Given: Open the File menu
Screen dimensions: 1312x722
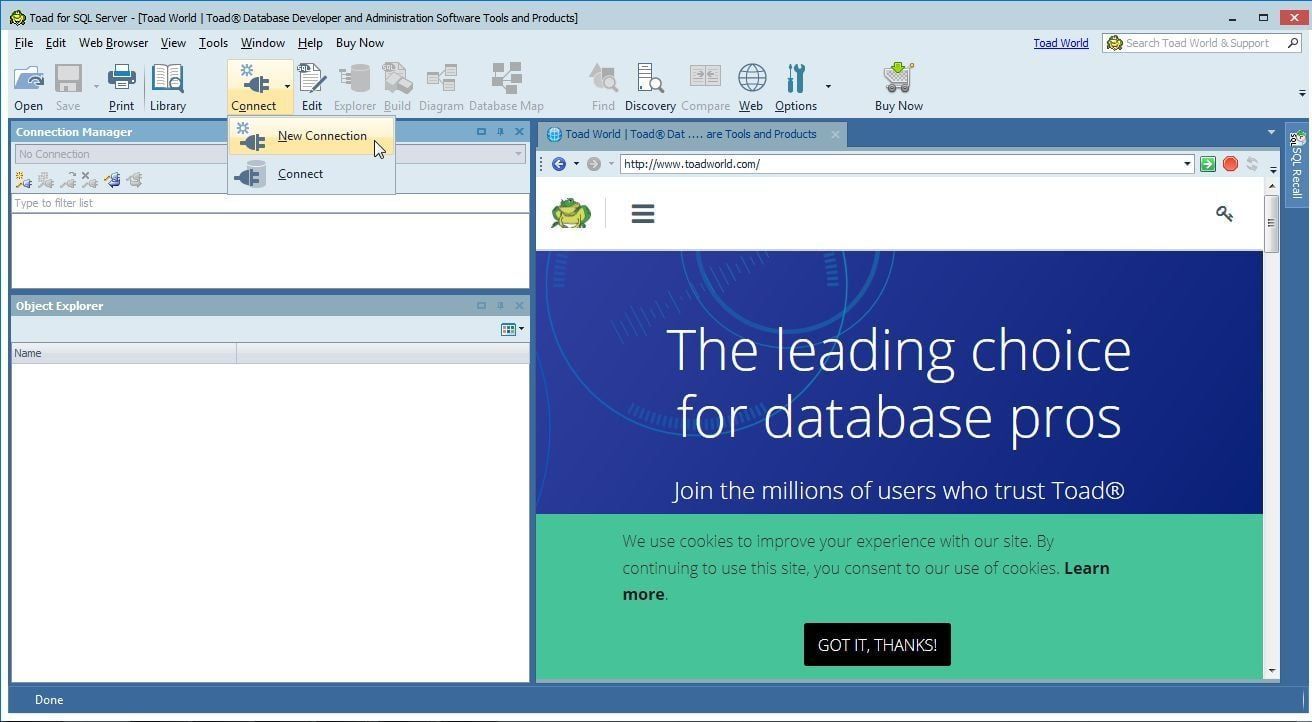Looking at the screenshot, I should pos(24,43).
